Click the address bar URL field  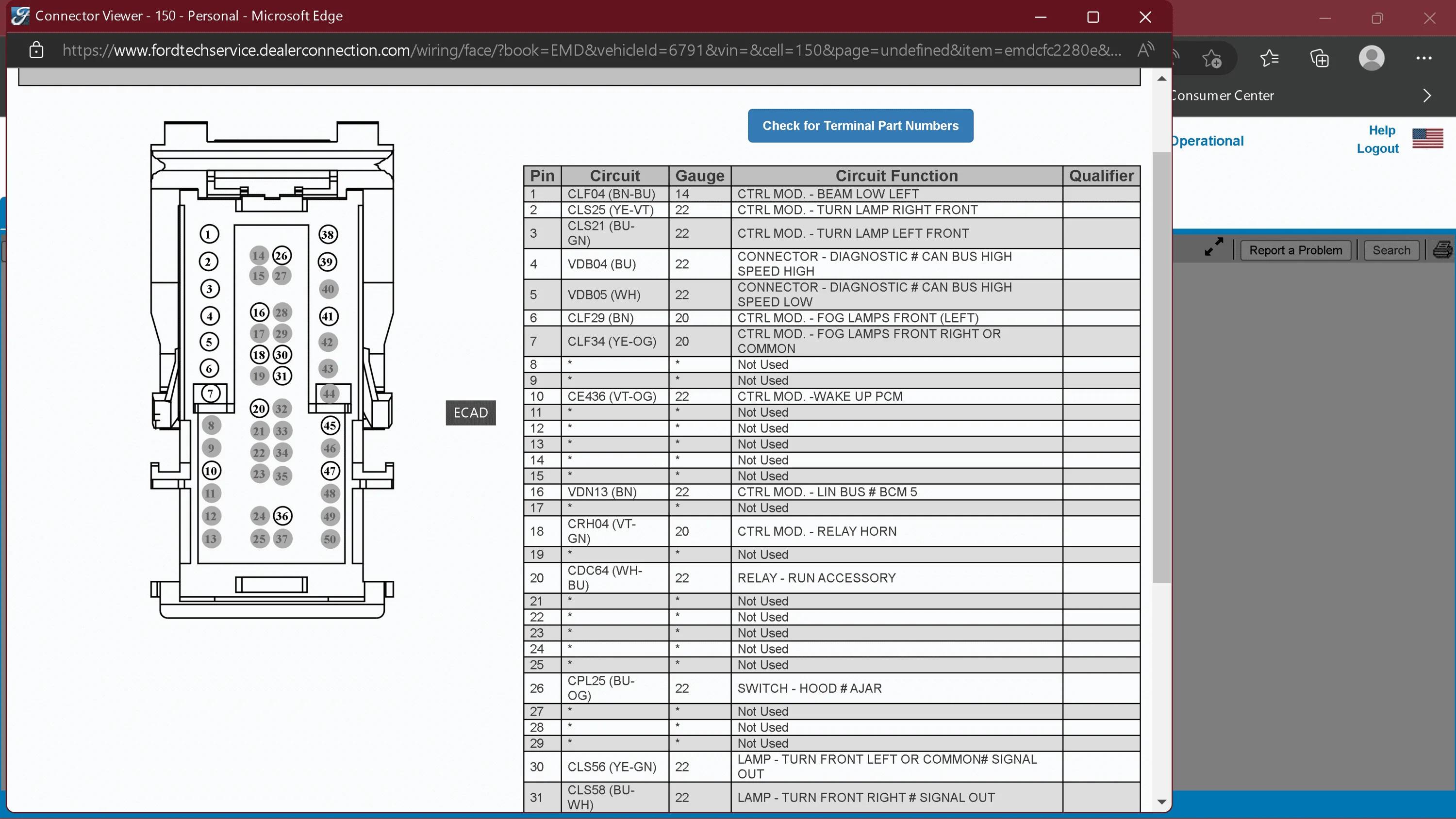[591, 50]
